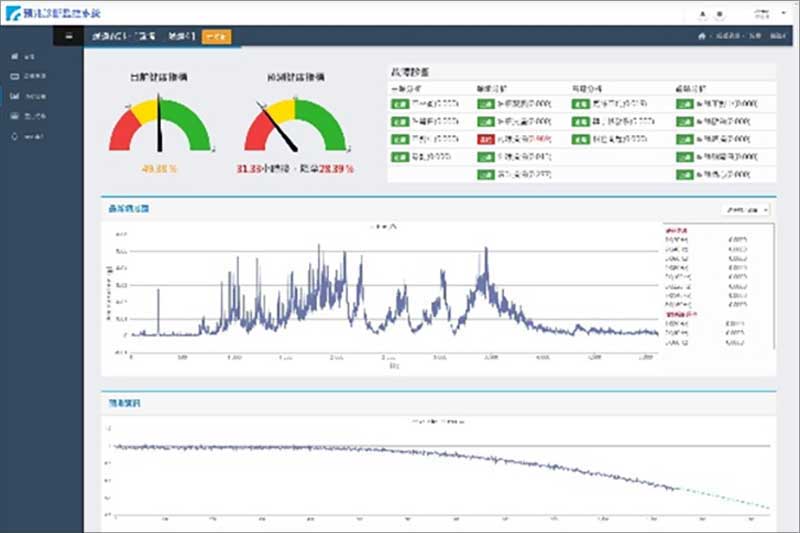800x533 pixels.
Task: Click the dashed green forecast line in the trend chart
Action: tap(724, 498)
